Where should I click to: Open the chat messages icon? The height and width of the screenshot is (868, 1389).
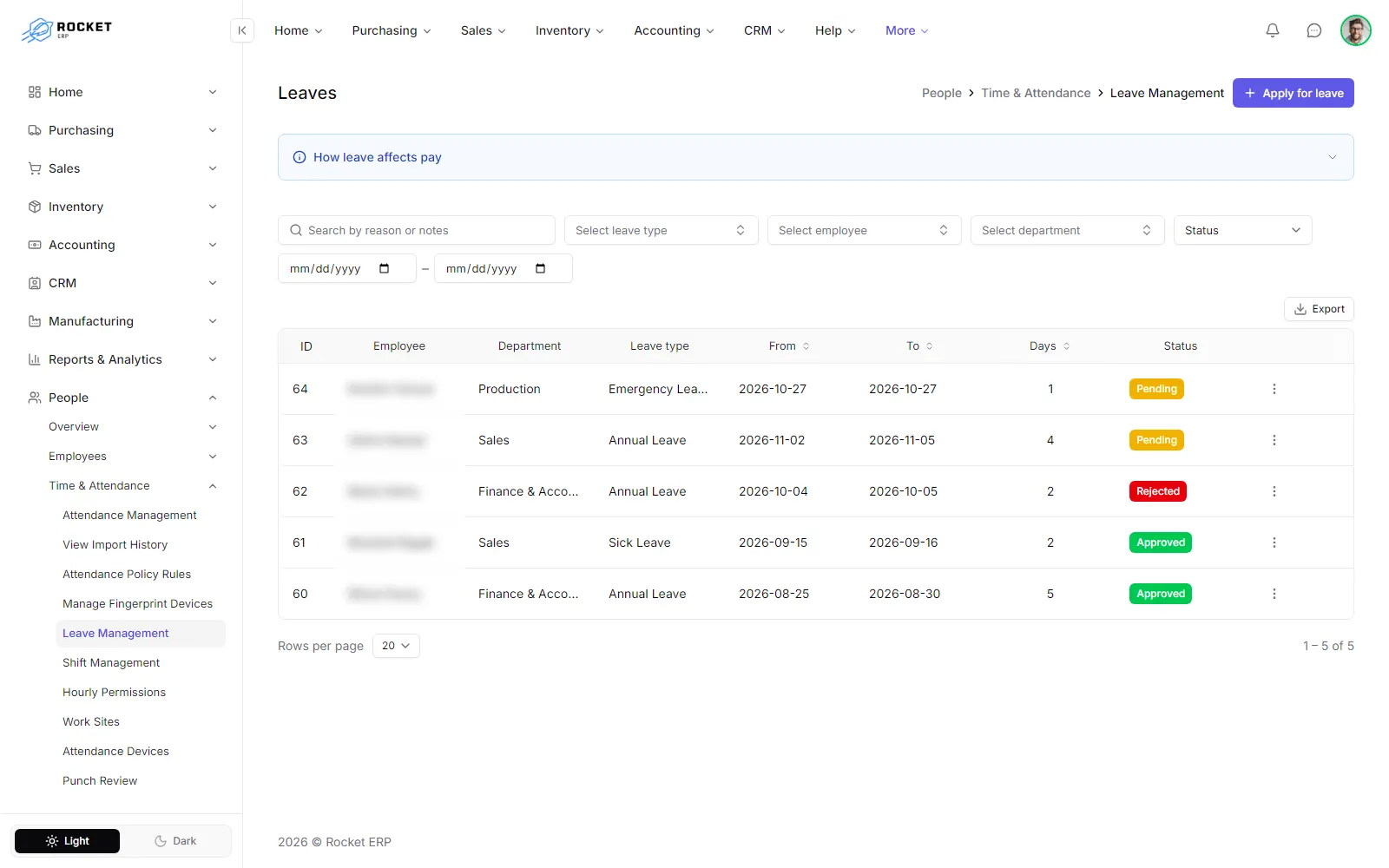(x=1314, y=30)
